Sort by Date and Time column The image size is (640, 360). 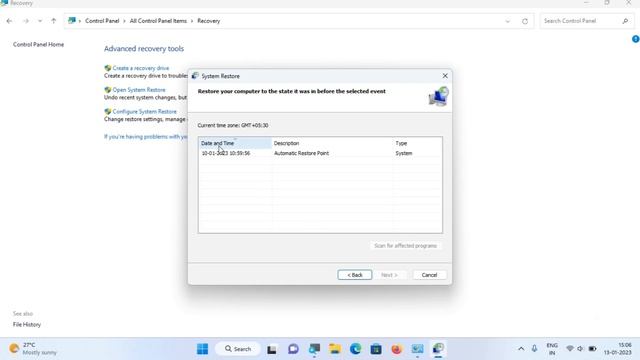[236, 143]
